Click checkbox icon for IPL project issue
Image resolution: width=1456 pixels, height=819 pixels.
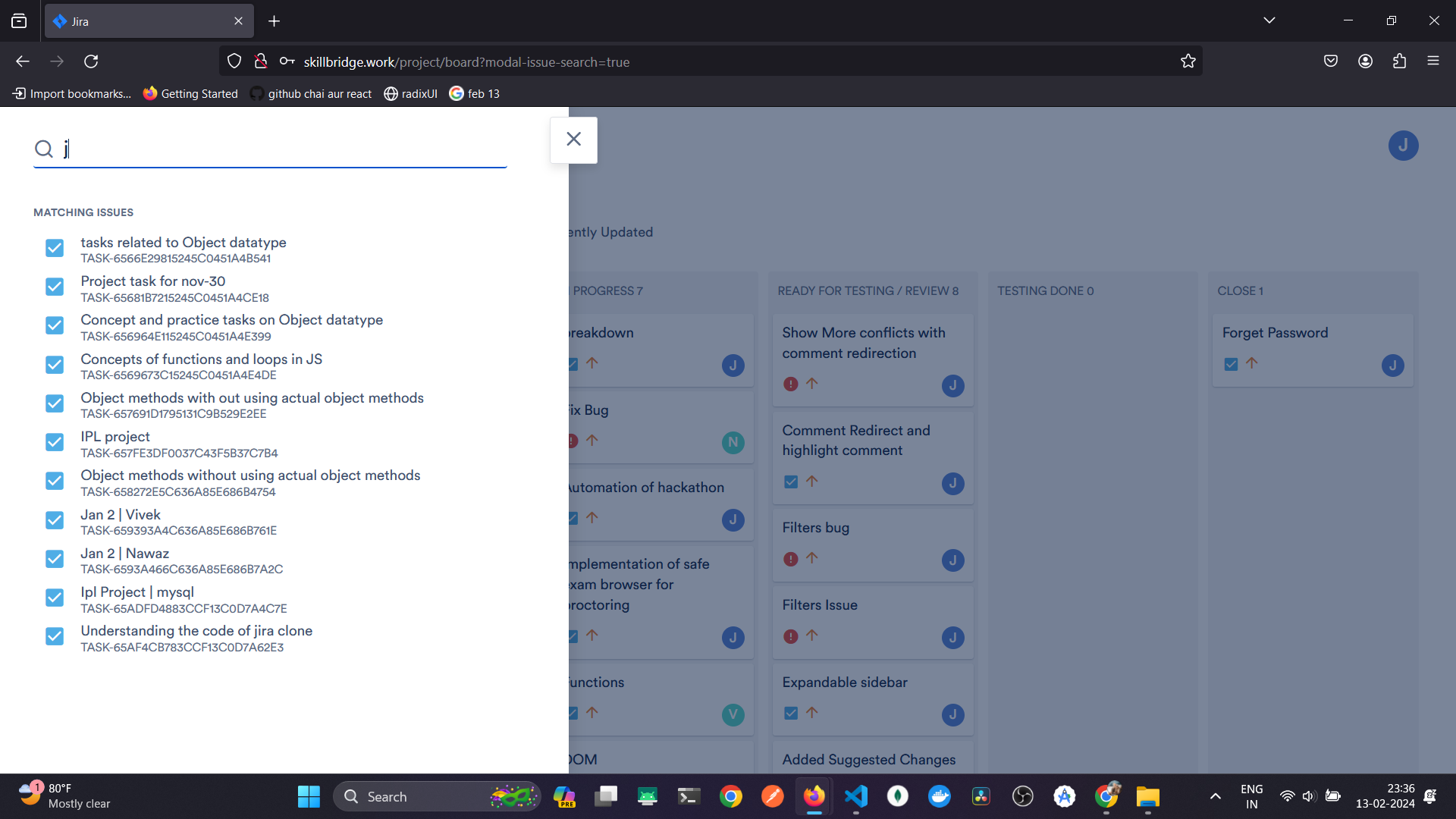[x=55, y=443]
